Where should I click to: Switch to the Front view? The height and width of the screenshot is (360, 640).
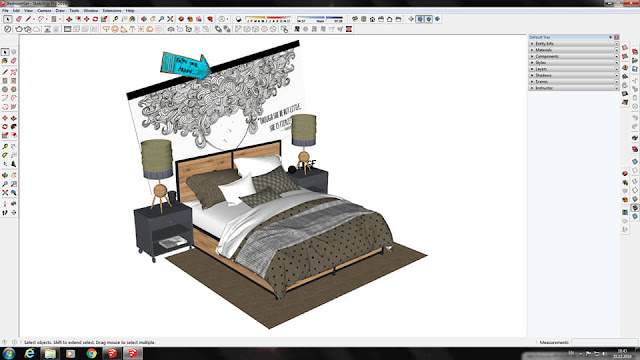372,19
